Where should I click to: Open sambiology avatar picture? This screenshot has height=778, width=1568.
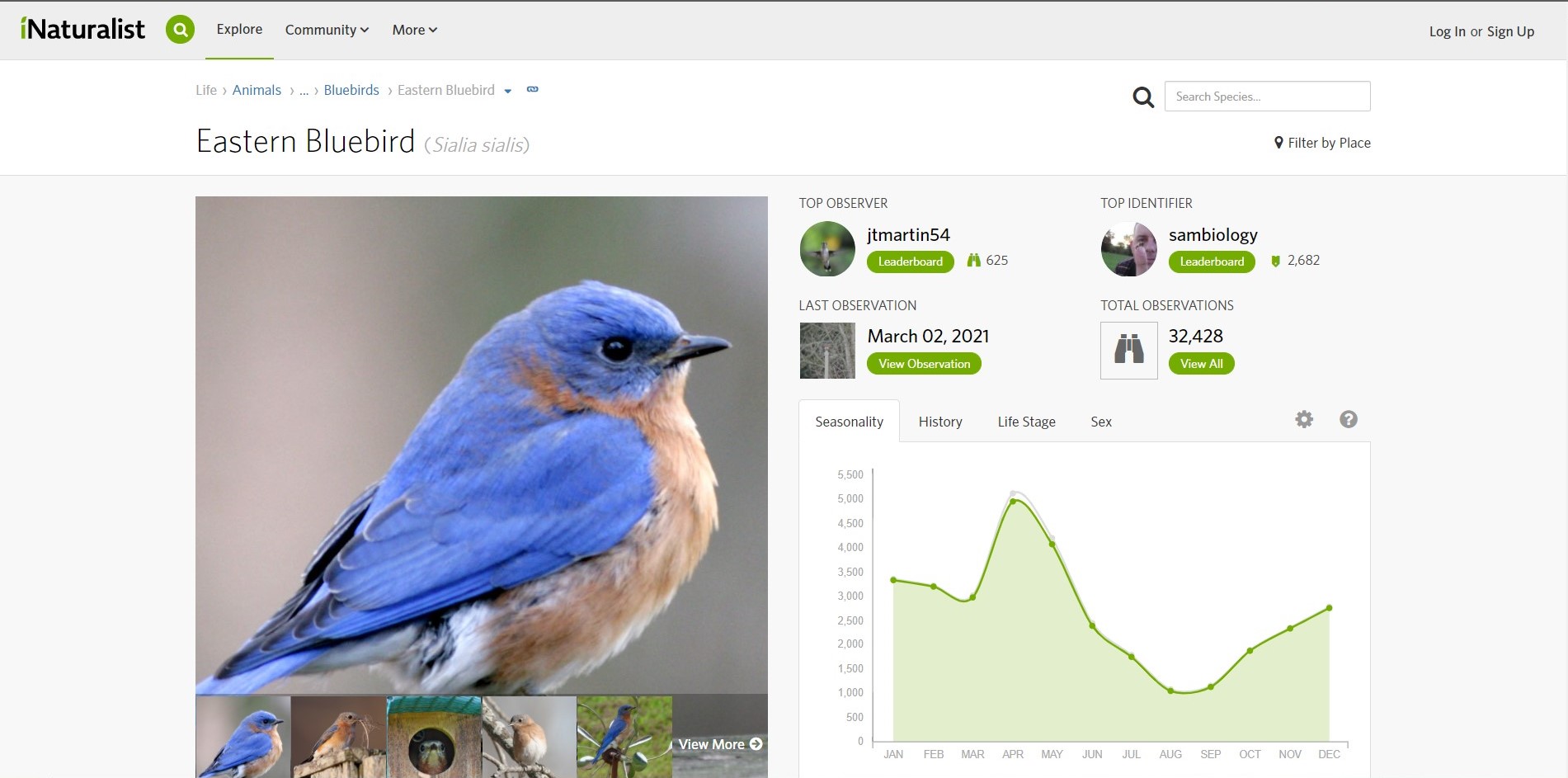pos(1129,248)
